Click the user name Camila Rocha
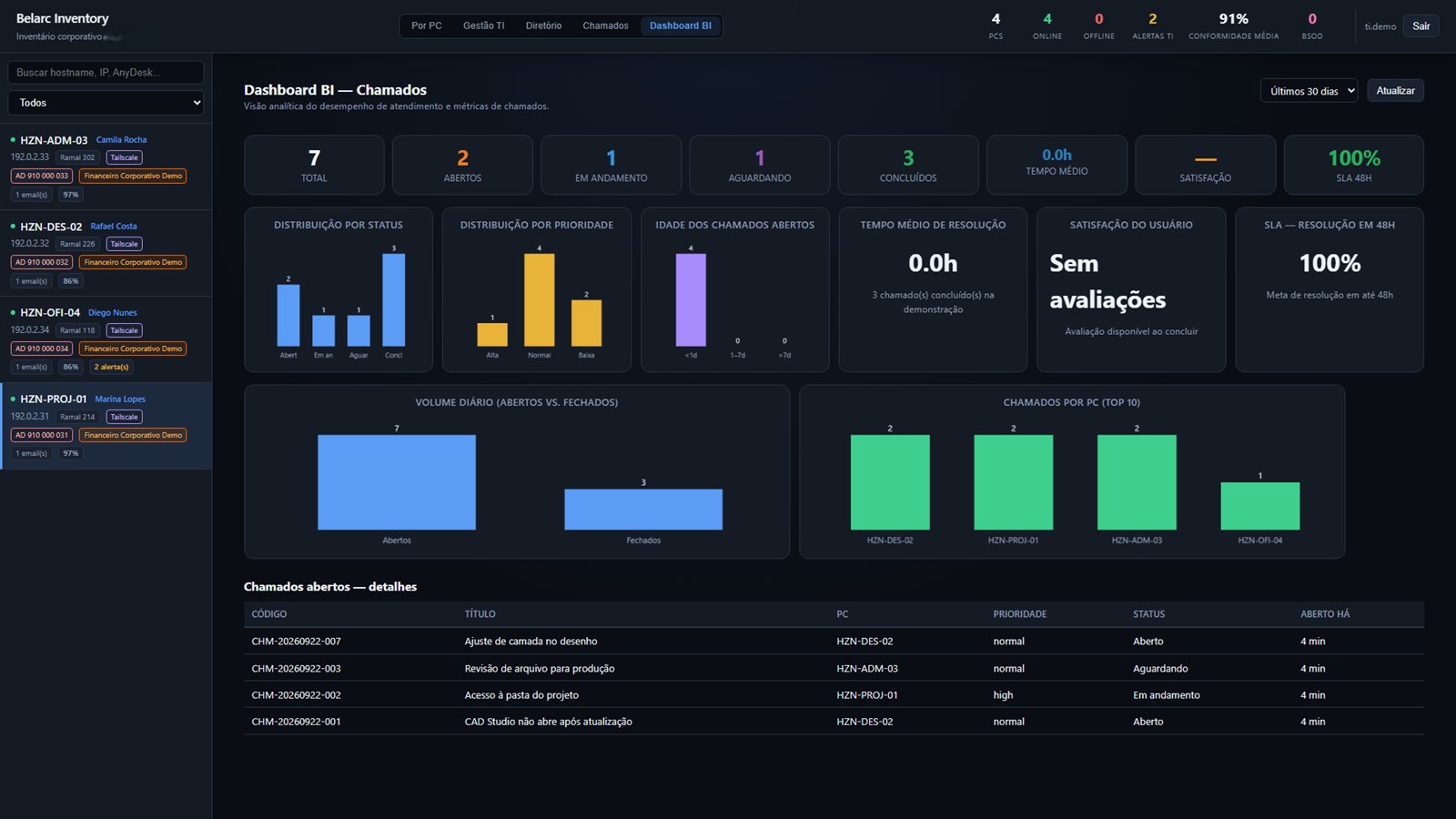This screenshot has height=819, width=1456. tap(121, 140)
